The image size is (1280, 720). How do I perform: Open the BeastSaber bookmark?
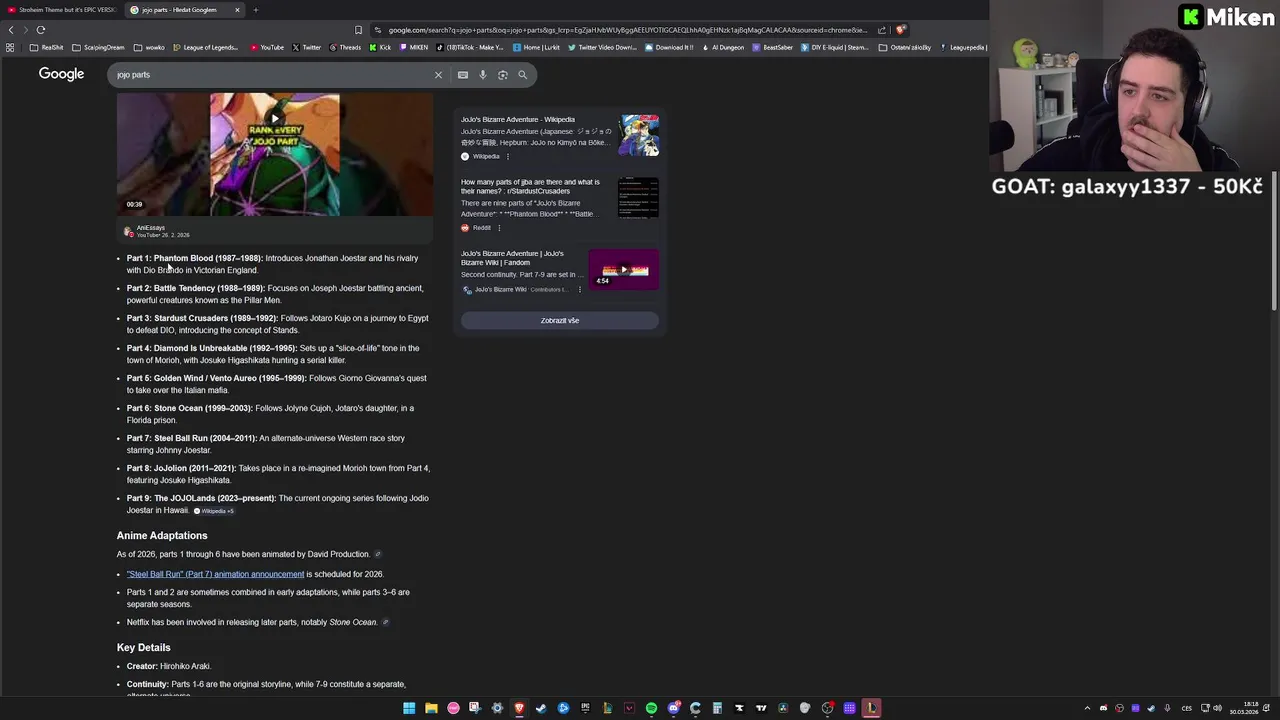coord(773,47)
